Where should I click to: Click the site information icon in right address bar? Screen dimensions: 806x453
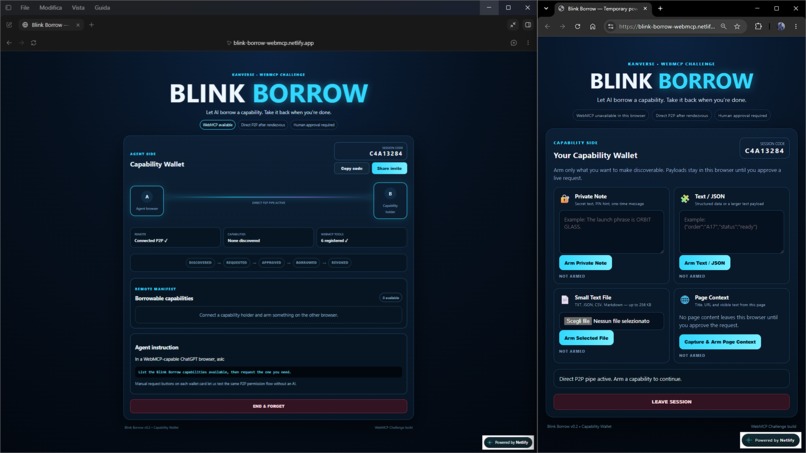pyautogui.click(x=611, y=26)
